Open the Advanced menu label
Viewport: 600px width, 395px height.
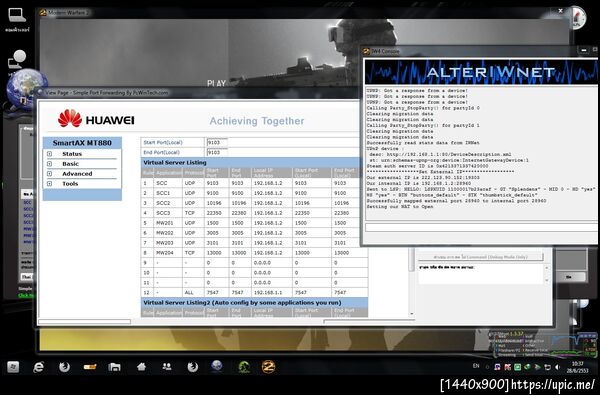[77, 174]
